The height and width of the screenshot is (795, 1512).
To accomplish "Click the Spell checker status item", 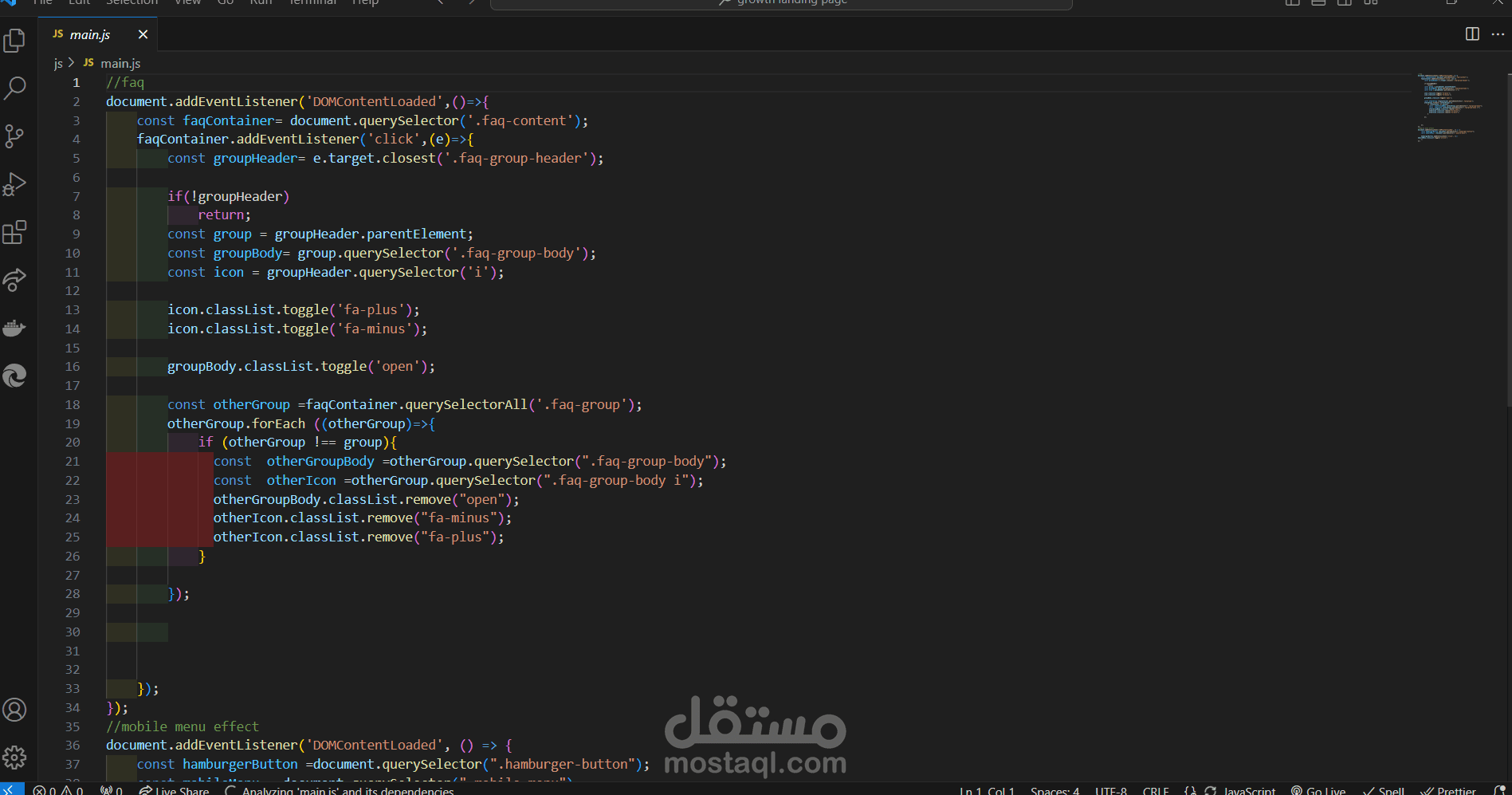I will [1384, 790].
